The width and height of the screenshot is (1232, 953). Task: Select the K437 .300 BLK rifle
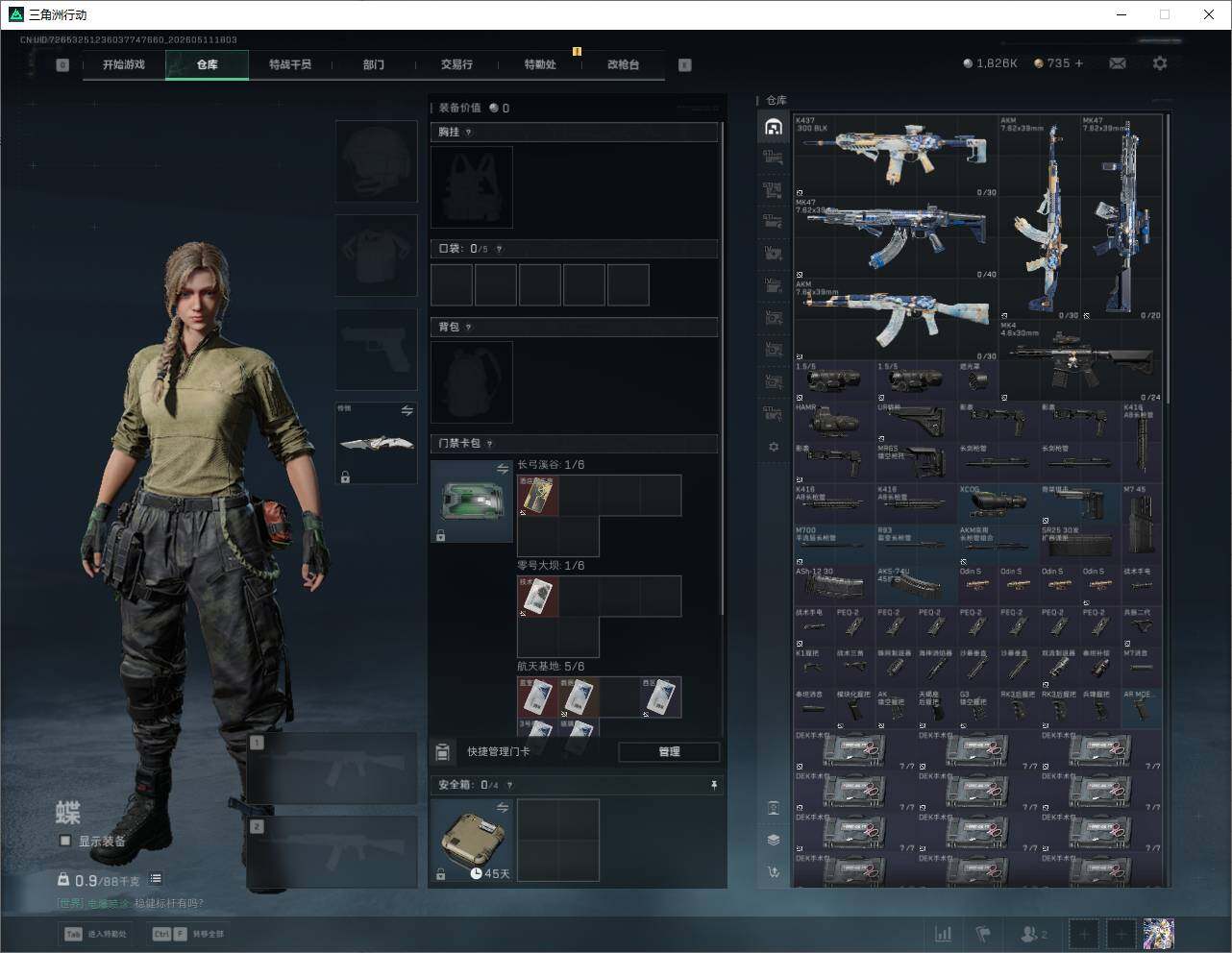pyautogui.click(x=896, y=157)
